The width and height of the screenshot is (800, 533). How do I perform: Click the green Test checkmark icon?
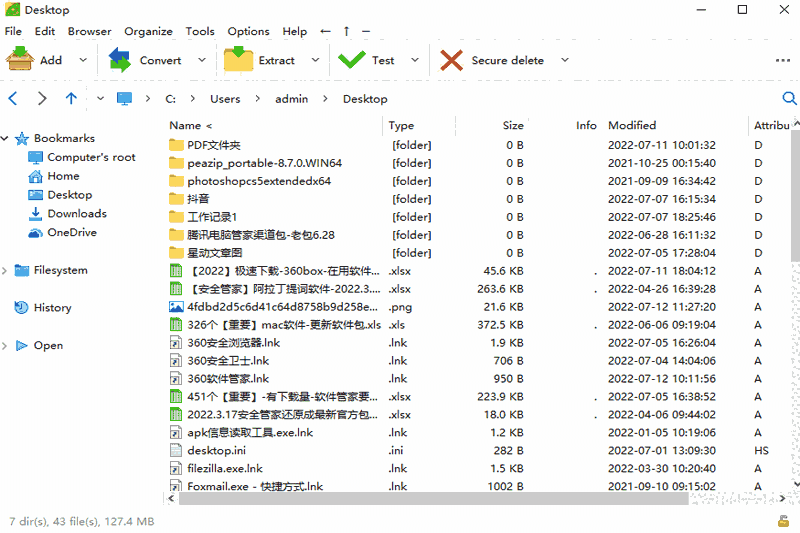(x=352, y=60)
